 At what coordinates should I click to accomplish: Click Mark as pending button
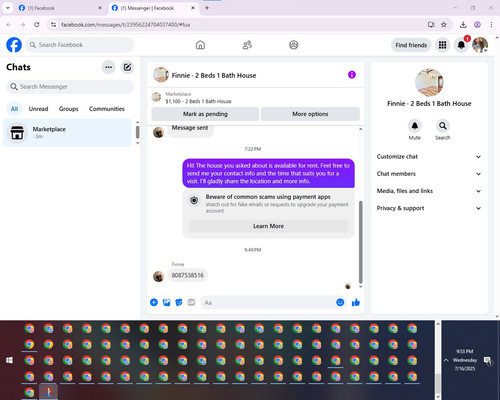coord(205,114)
